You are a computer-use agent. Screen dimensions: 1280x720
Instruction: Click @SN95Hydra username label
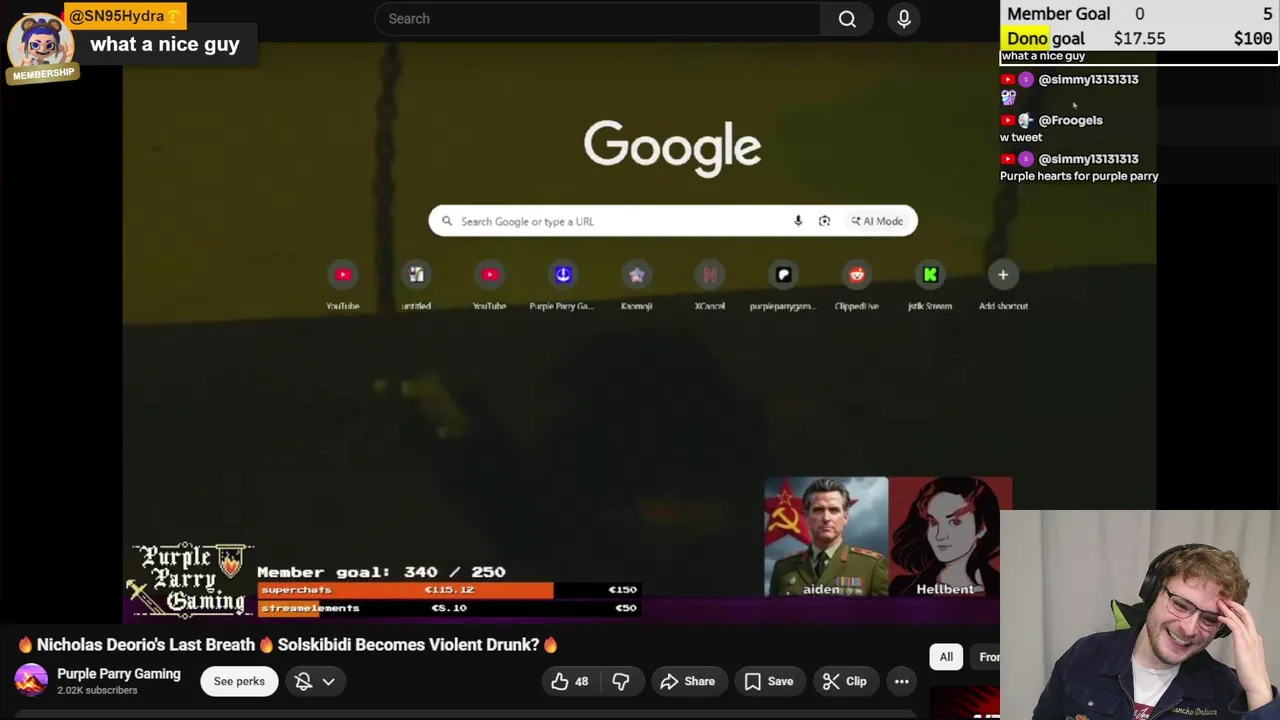124,16
